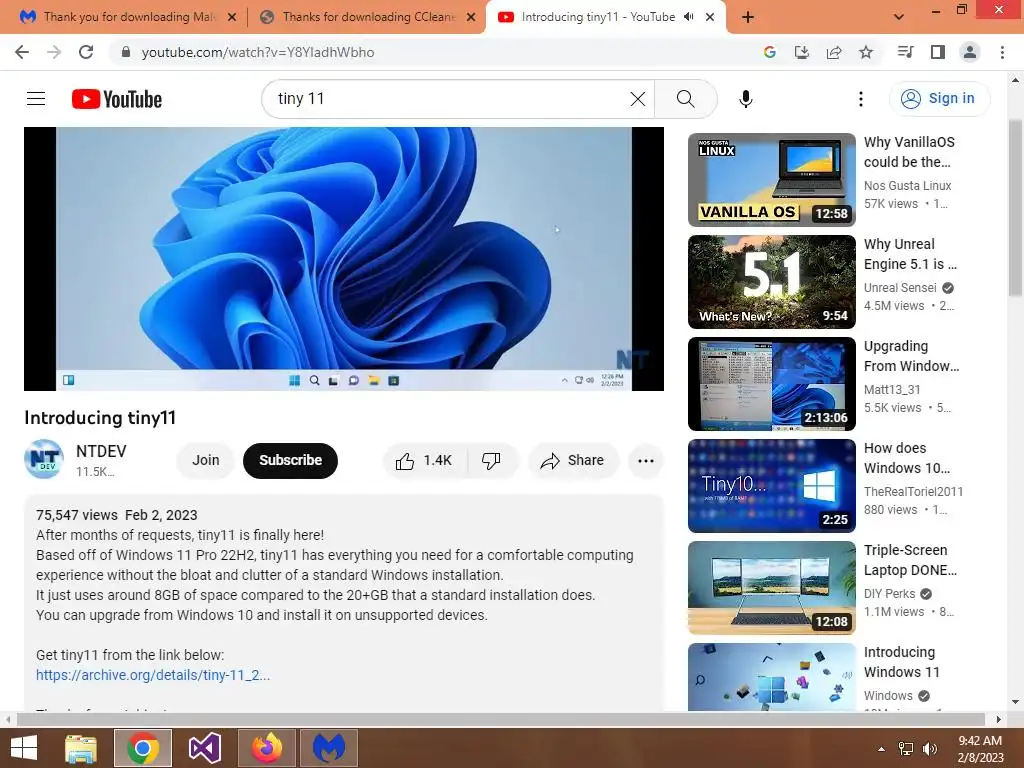
Task: Open the NTDEV channel name link
Action: (x=101, y=451)
